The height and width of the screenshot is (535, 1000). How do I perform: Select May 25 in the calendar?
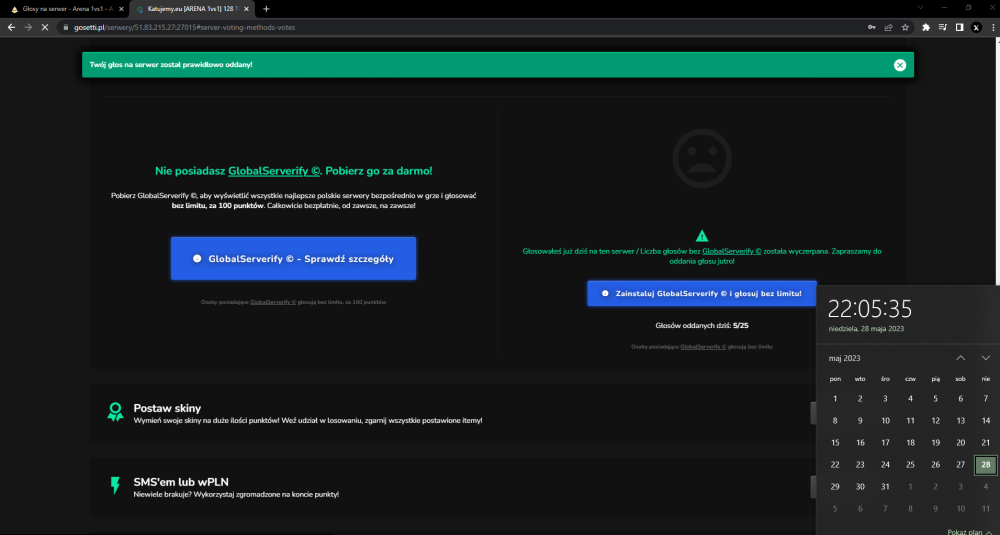910,465
